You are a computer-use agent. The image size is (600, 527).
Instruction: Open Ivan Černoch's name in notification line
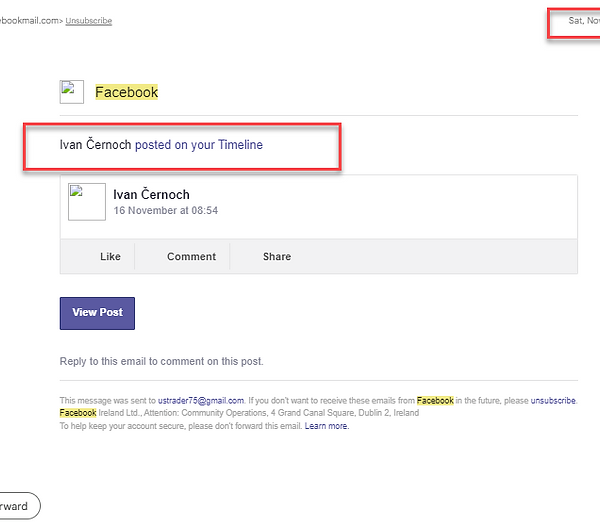(x=95, y=145)
